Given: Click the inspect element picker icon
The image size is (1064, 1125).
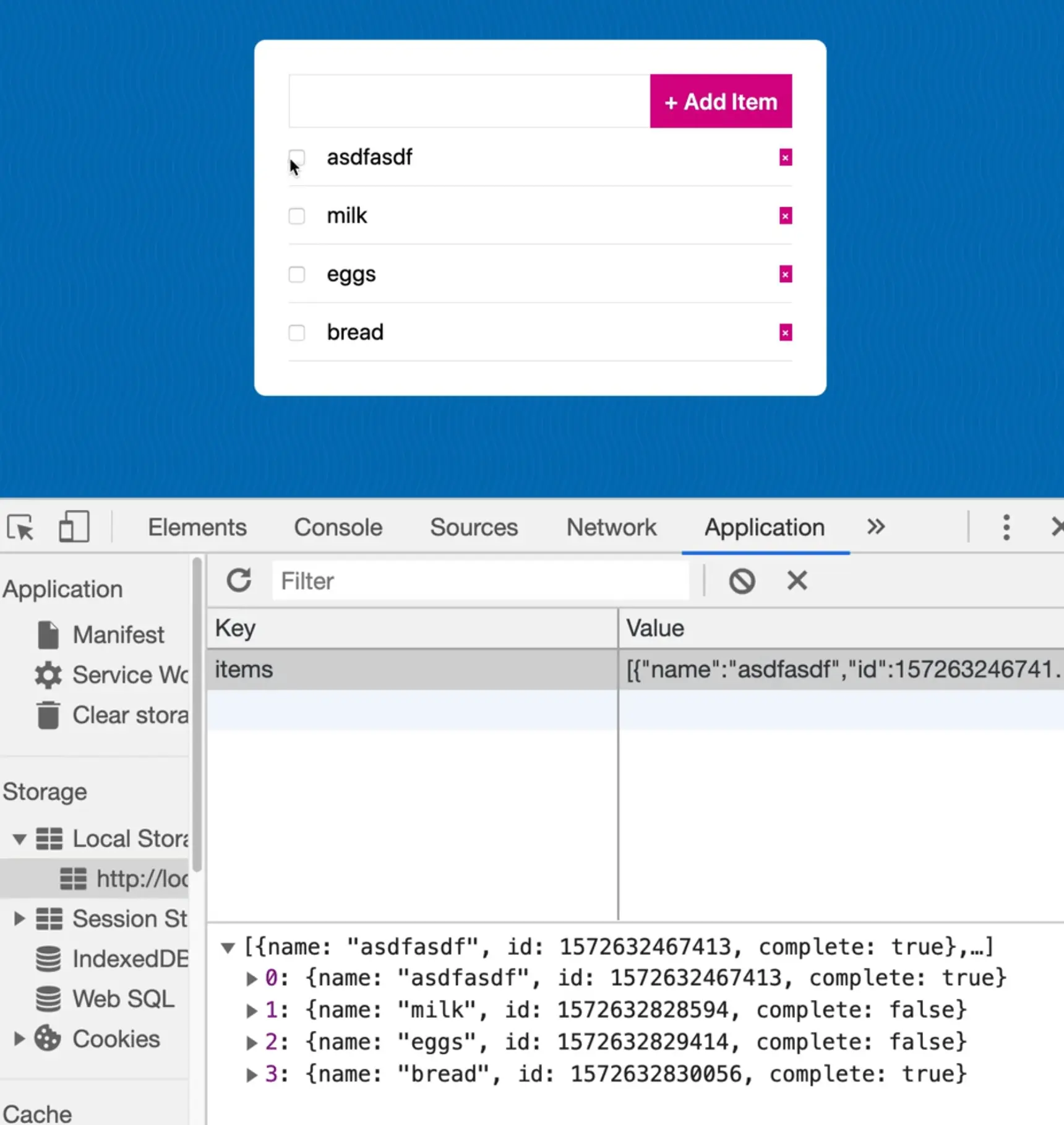Looking at the screenshot, I should [20, 528].
